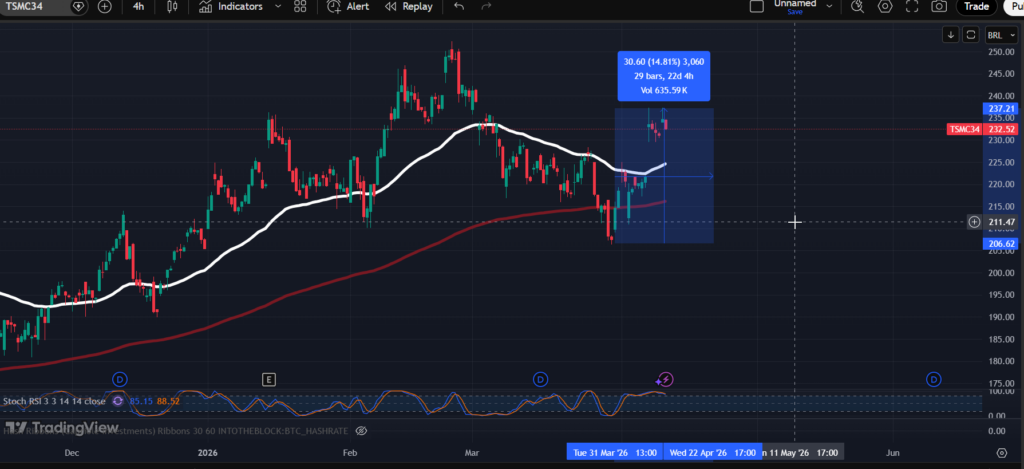The height and width of the screenshot is (469, 1024).
Task: Click the Trade button
Action: coord(974,6)
